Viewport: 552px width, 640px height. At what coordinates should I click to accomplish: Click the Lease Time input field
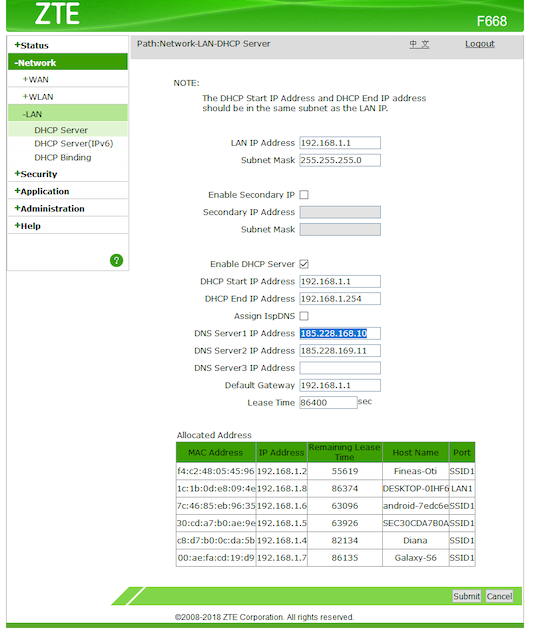(328, 402)
